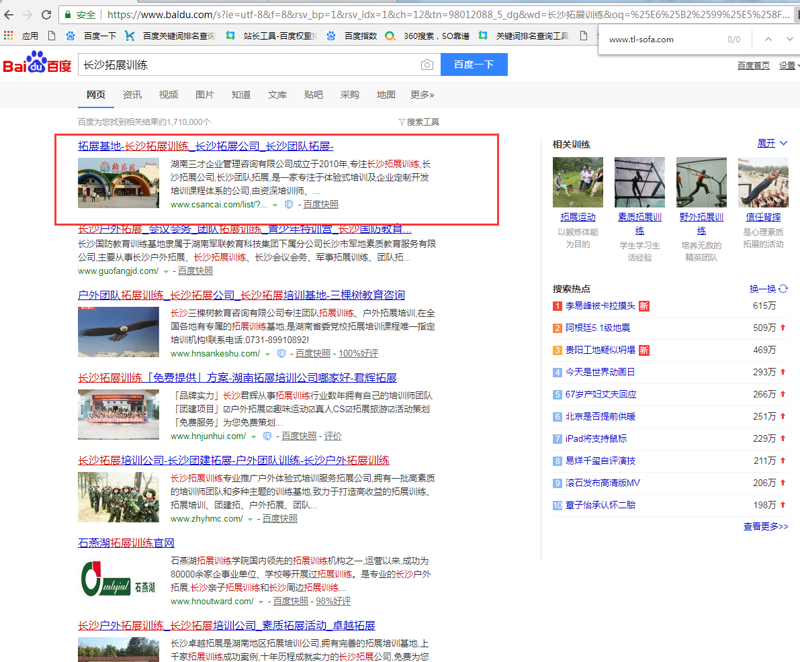Switch to the 图片 tab
This screenshot has height=662, width=800.
(x=205, y=95)
